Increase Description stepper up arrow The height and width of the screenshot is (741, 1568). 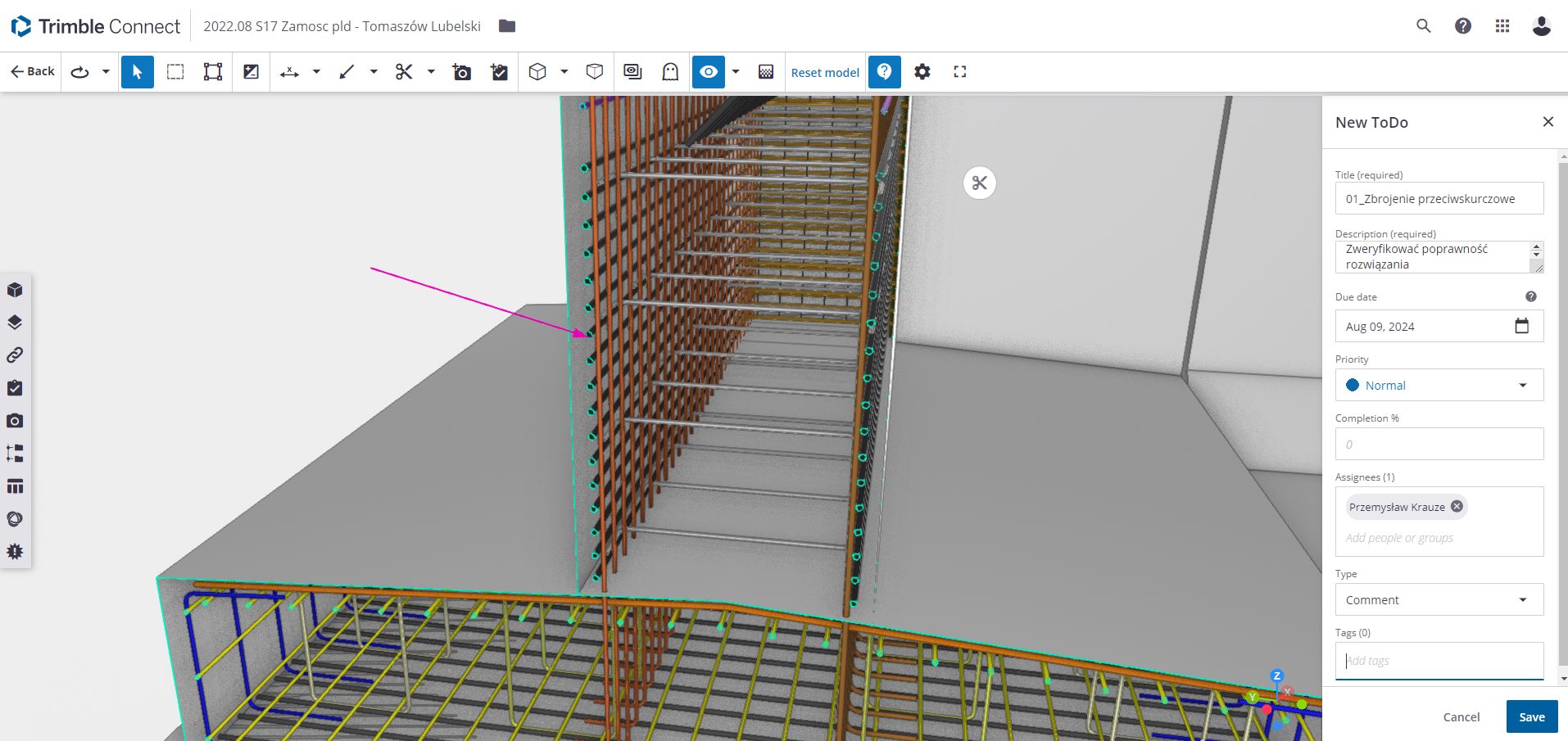[1537, 246]
